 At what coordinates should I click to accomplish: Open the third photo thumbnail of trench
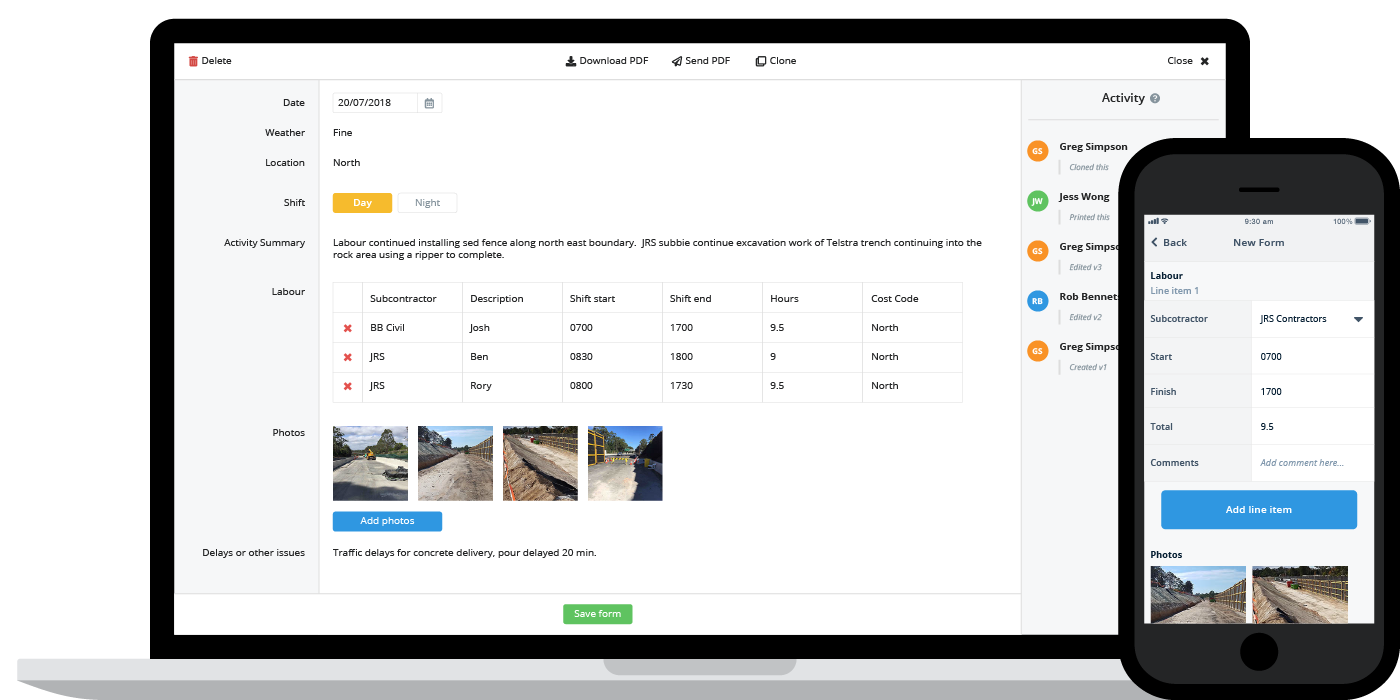pos(540,463)
